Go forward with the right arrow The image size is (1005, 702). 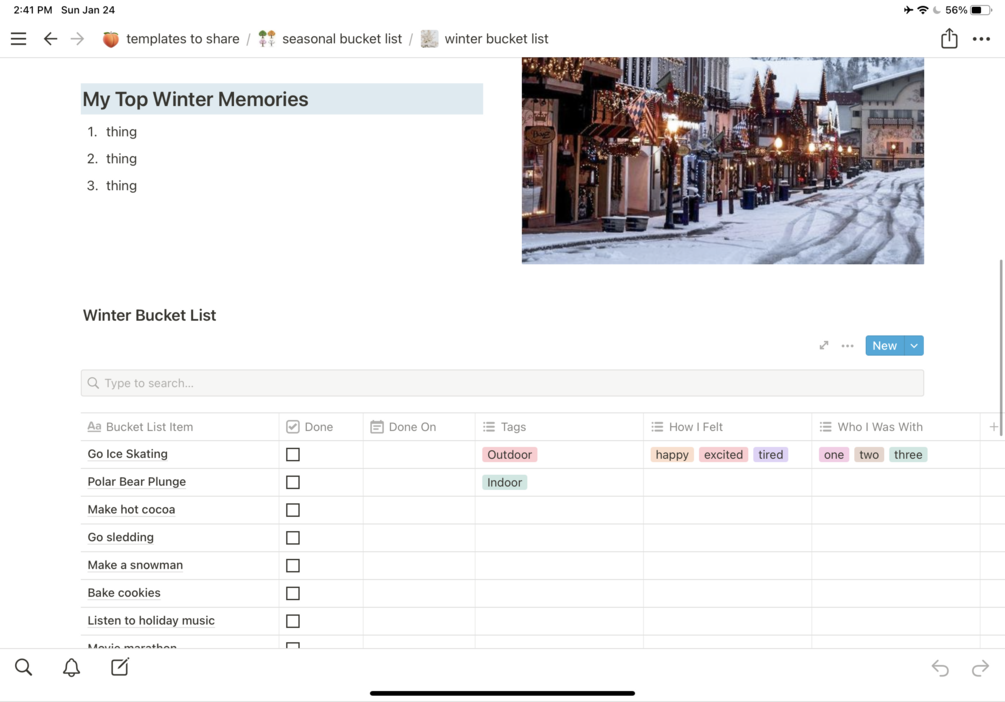[78, 39]
